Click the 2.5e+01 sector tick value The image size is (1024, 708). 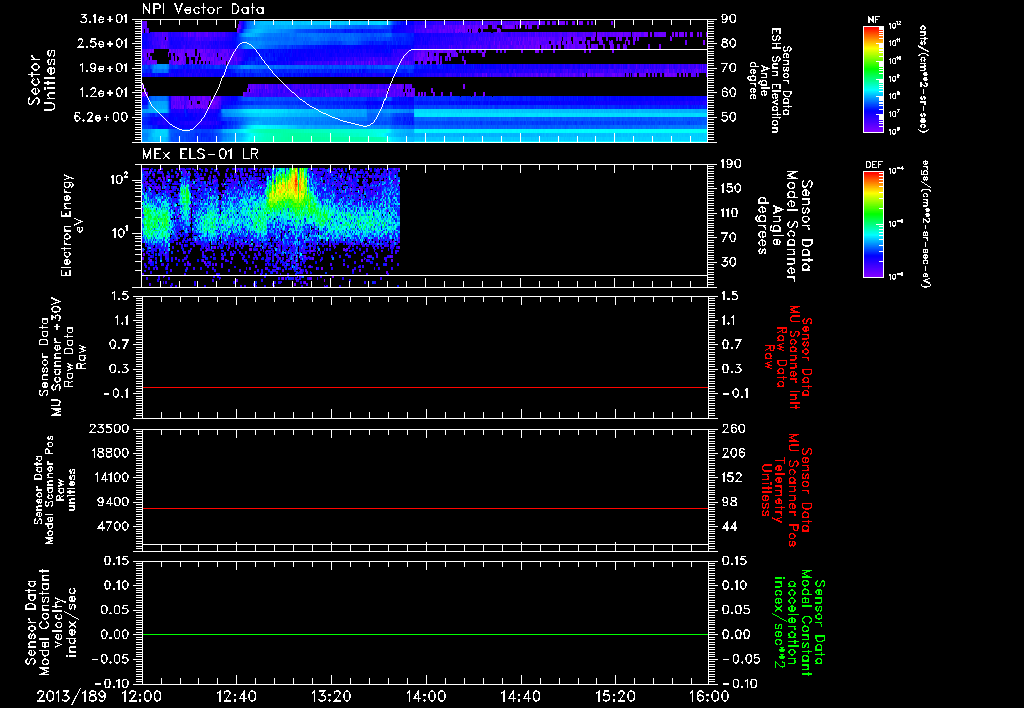pyautogui.click(x=103, y=43)
